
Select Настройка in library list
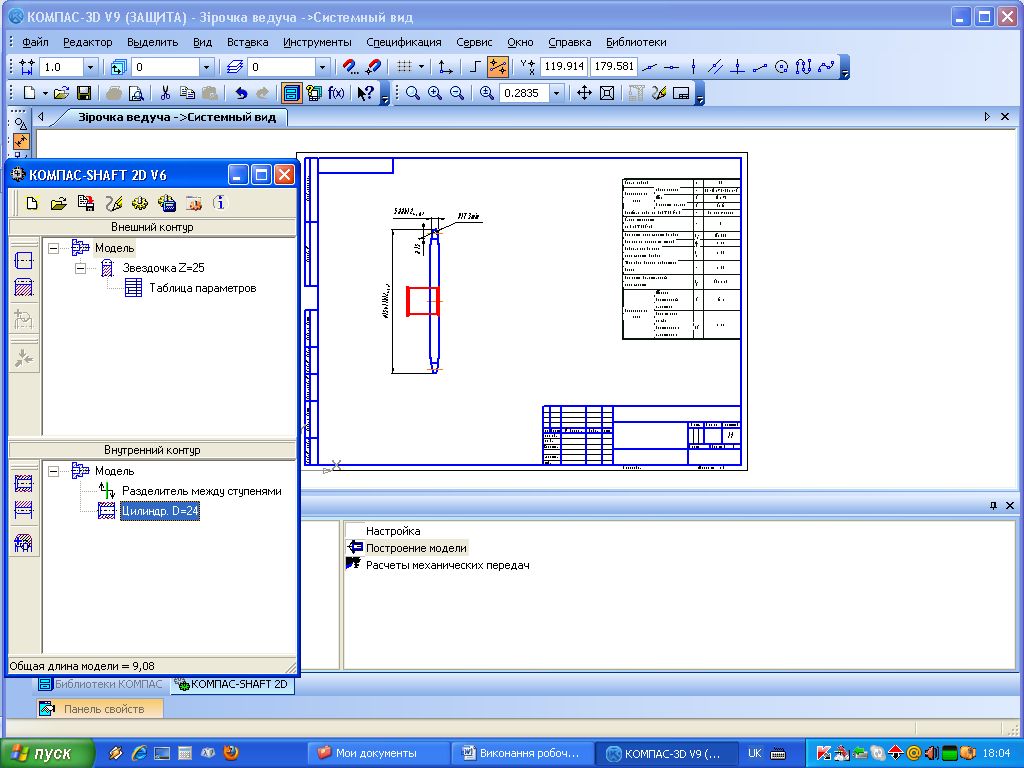point(392,531)
